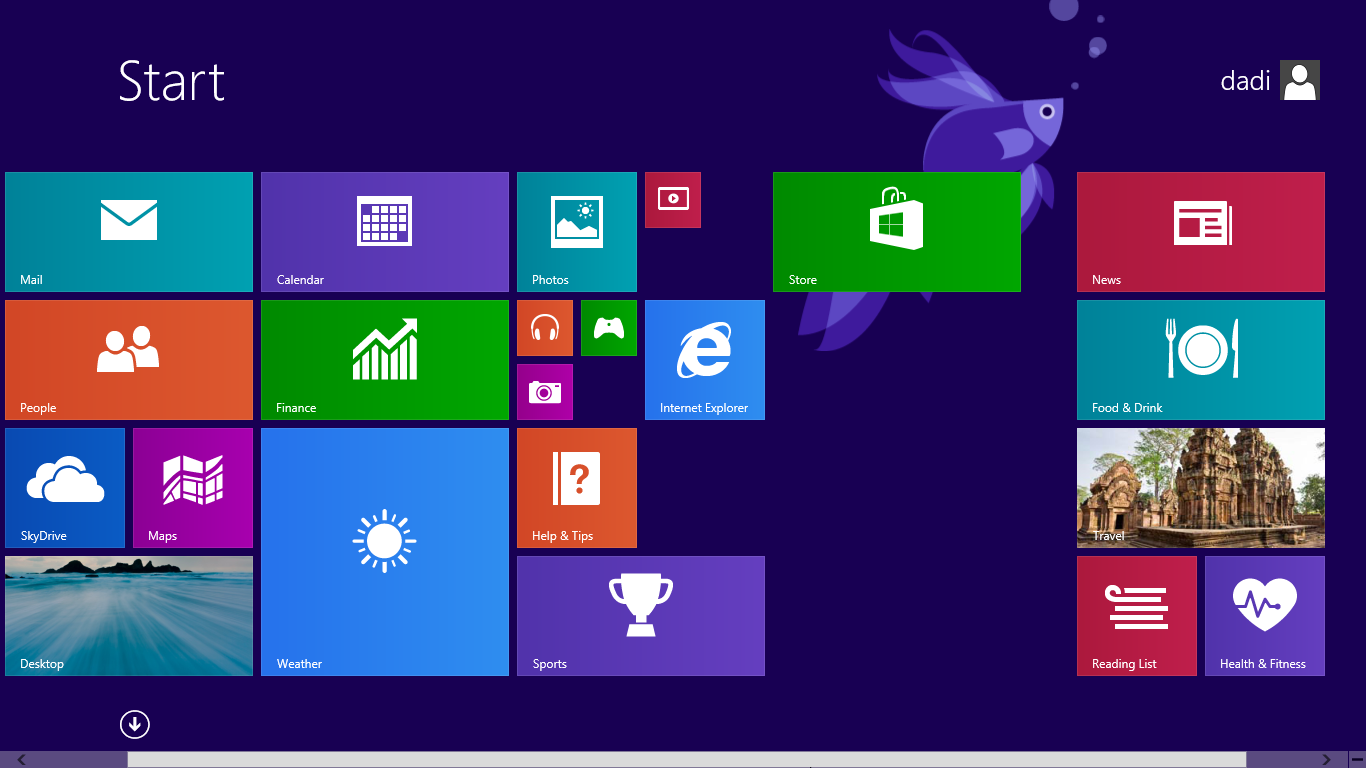Launch the People tile

129,360
